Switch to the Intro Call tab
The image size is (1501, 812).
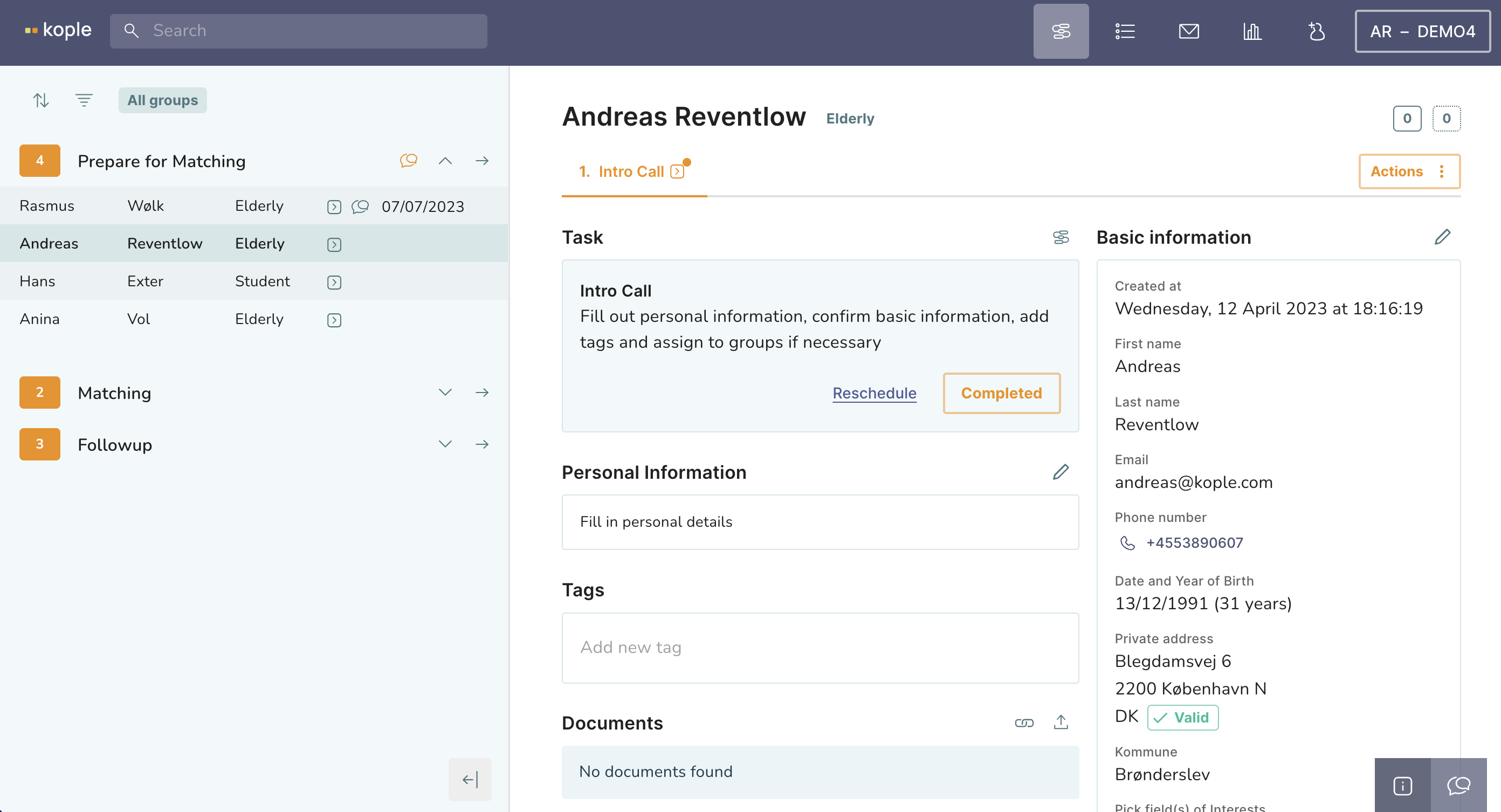[x=632, y=171]
